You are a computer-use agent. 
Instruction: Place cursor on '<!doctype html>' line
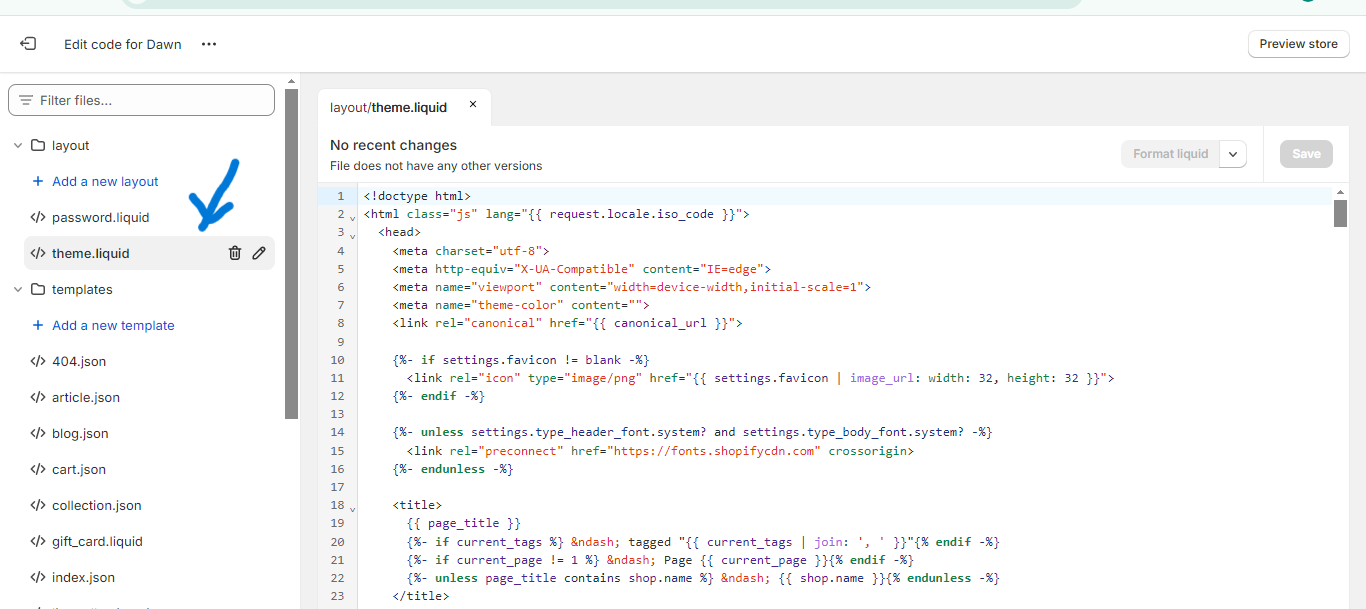[417, 196]
